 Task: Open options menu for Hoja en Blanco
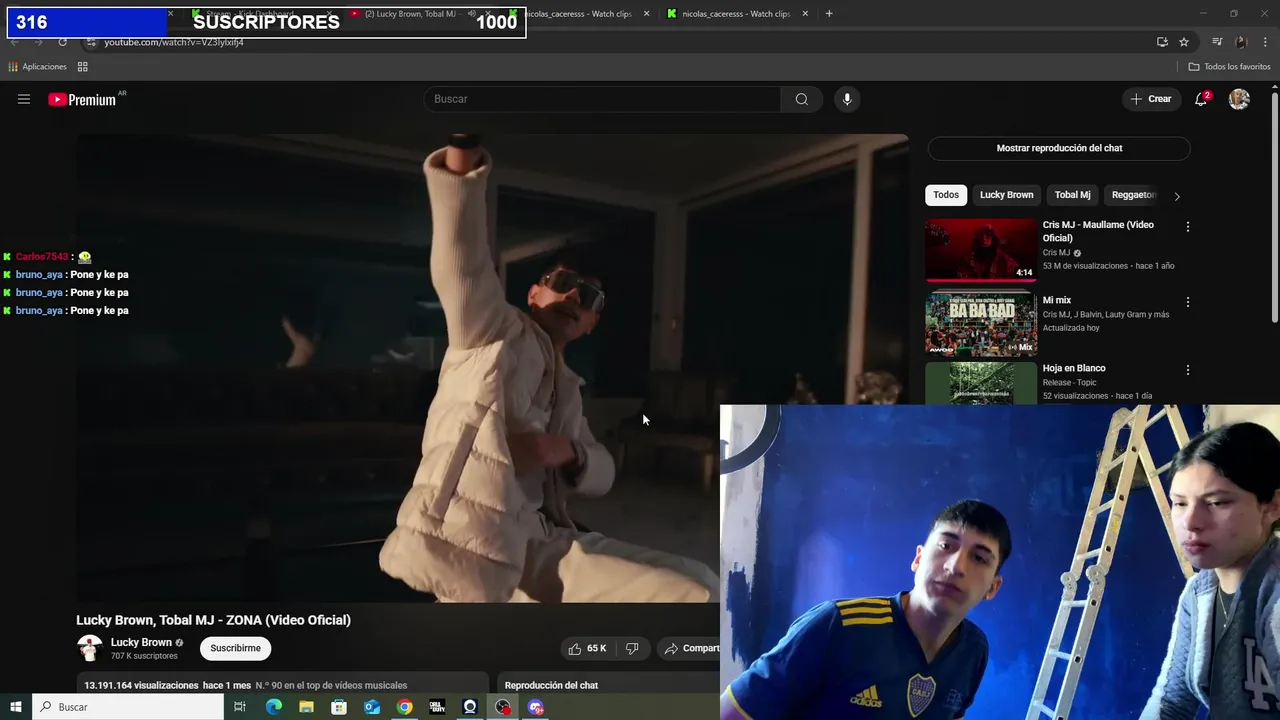click(x=1187, y=370)
